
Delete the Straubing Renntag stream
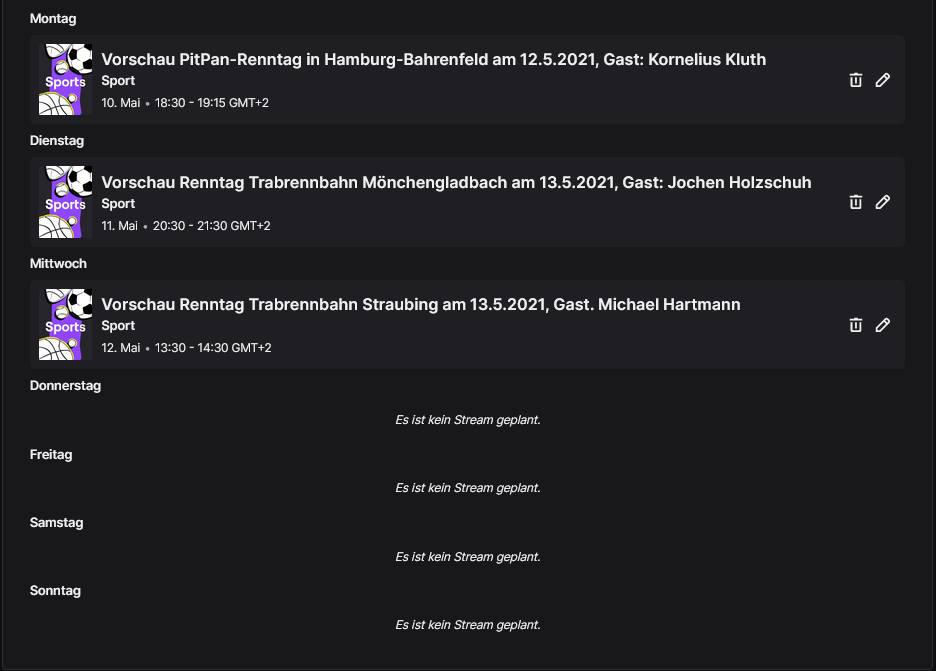click(855, 325)
